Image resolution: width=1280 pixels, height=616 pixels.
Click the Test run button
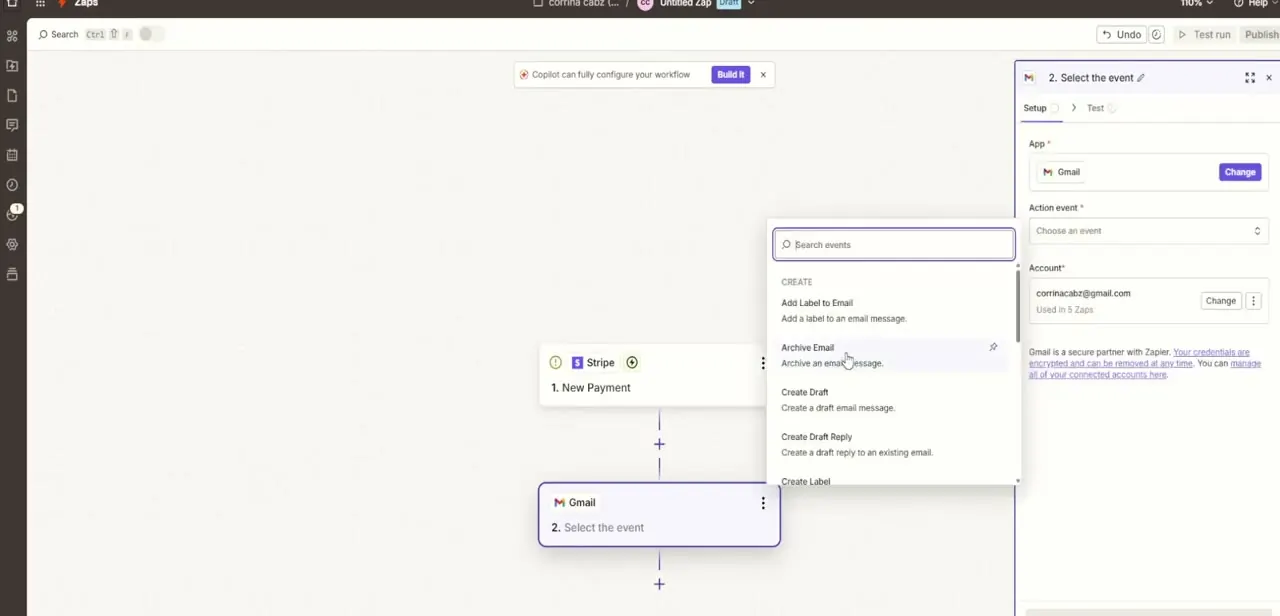[x=1204, y=35]
